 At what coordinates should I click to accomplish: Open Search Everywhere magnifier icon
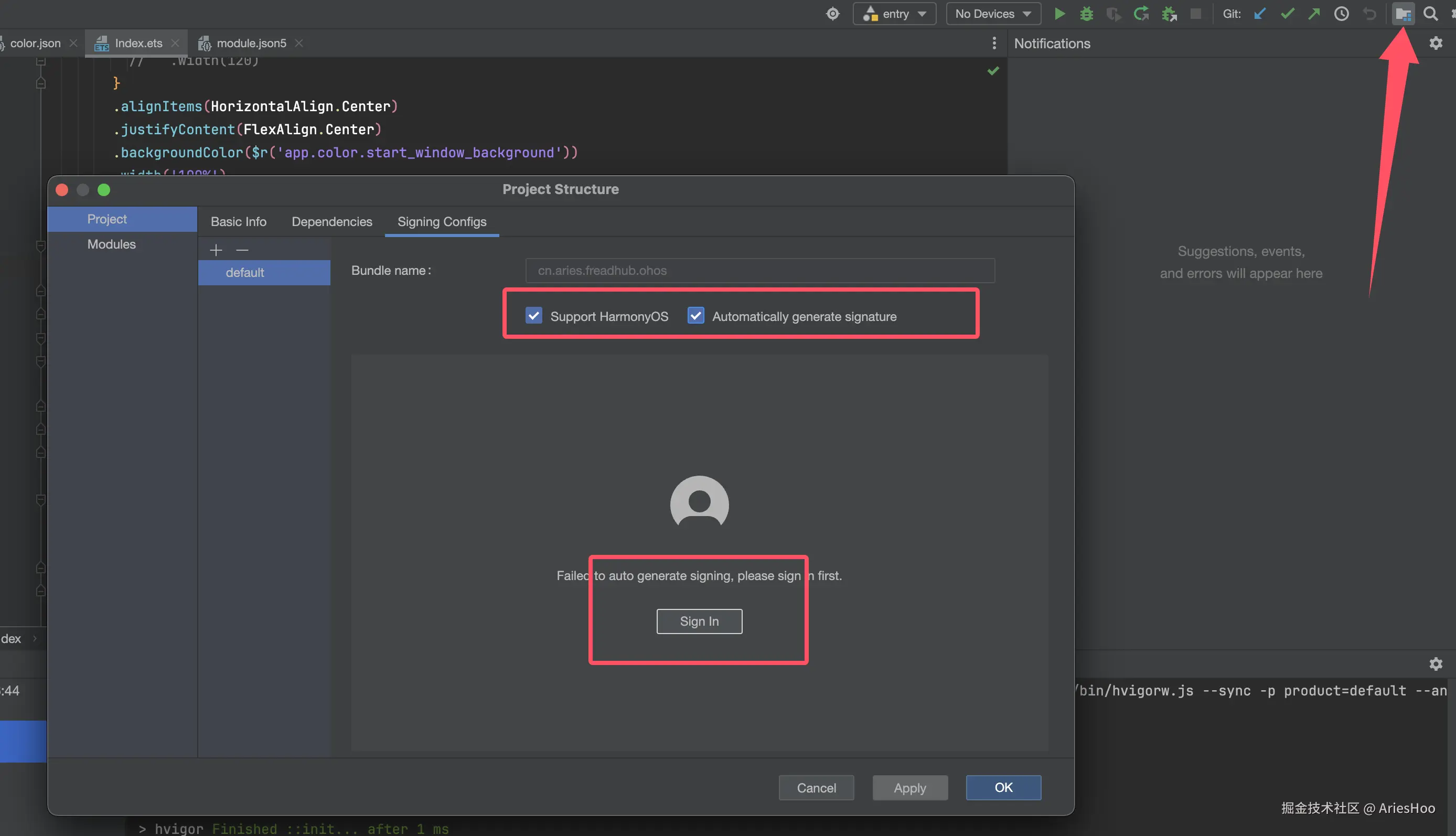1431,14
